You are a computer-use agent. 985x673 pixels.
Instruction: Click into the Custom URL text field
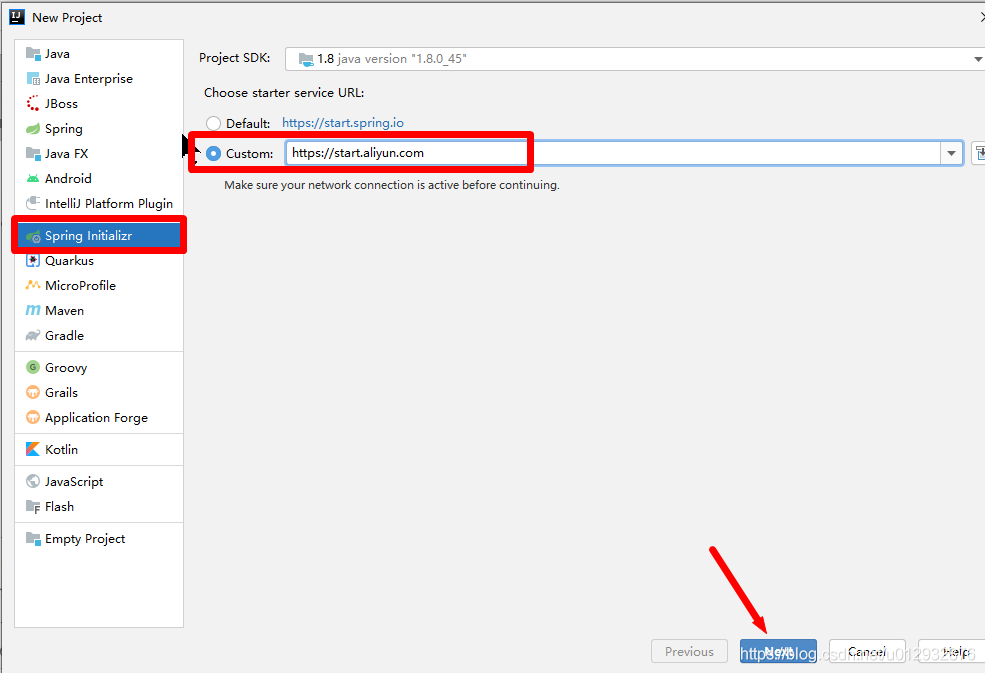tap(613, 153)
